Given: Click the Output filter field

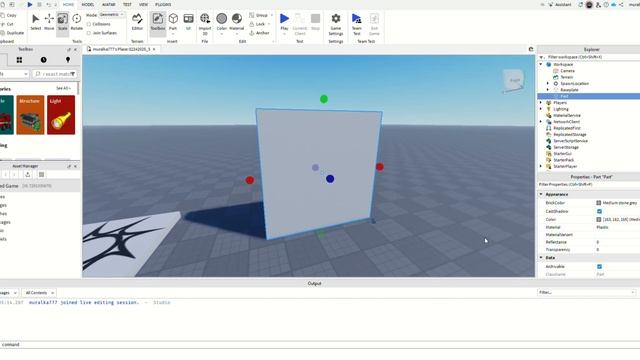Looking at the screenshot, I should click(587, 293).
